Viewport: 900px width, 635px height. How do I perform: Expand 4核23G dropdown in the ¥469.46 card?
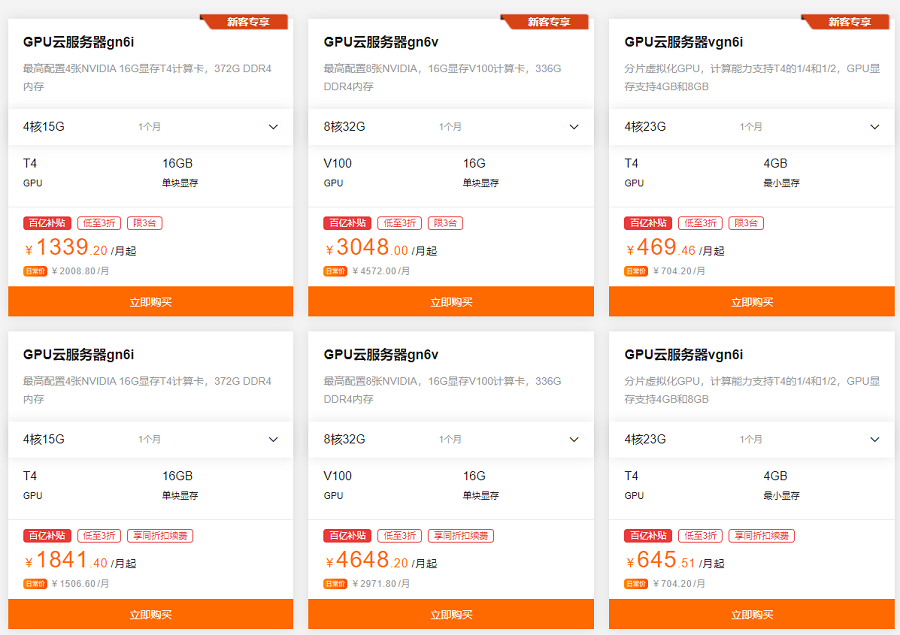pos(752,127)
